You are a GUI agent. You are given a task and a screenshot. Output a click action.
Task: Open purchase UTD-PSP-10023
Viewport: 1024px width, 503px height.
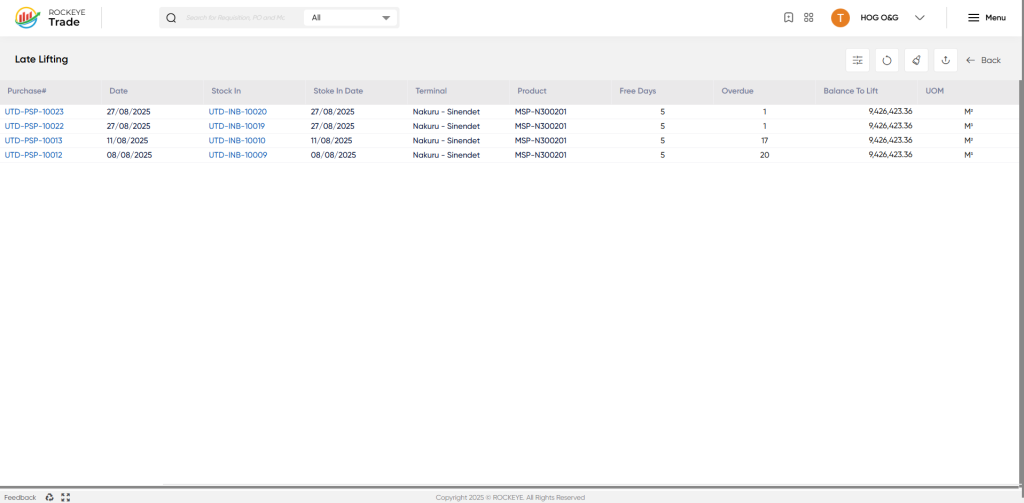pyautogui.click(x=34, y=112)
